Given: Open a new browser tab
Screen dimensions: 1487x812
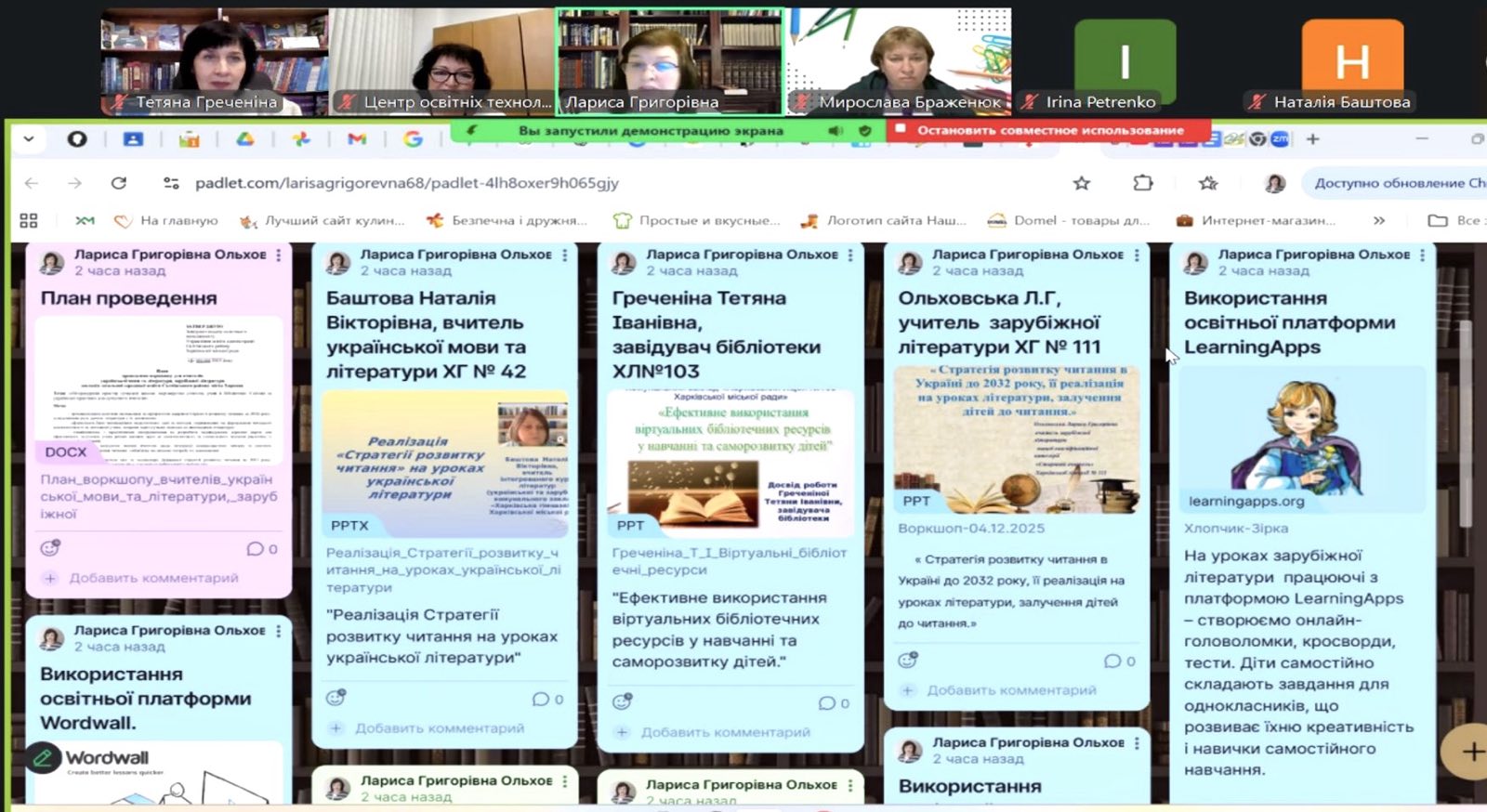Looking at the screenshot, I should click(1312, 139).
